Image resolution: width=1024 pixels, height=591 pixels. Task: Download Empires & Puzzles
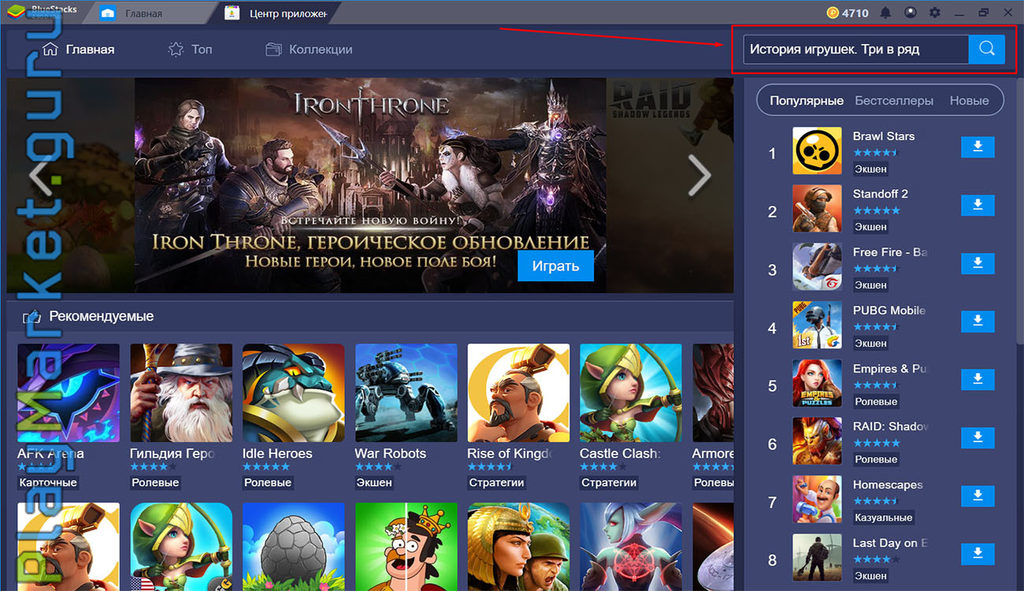point(978,379)
